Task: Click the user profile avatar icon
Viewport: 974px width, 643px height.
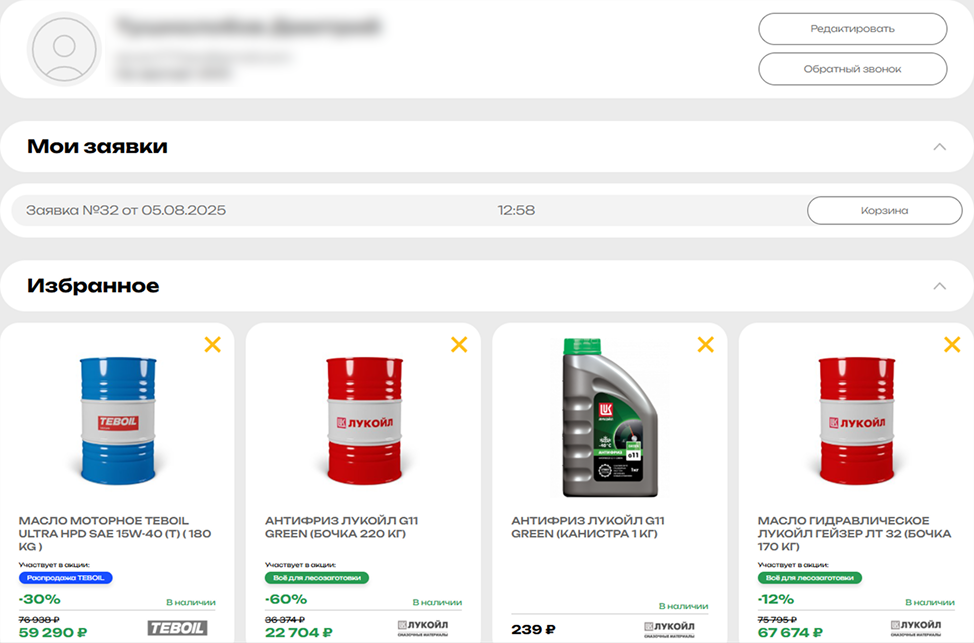Action: (x=65, y=47)
